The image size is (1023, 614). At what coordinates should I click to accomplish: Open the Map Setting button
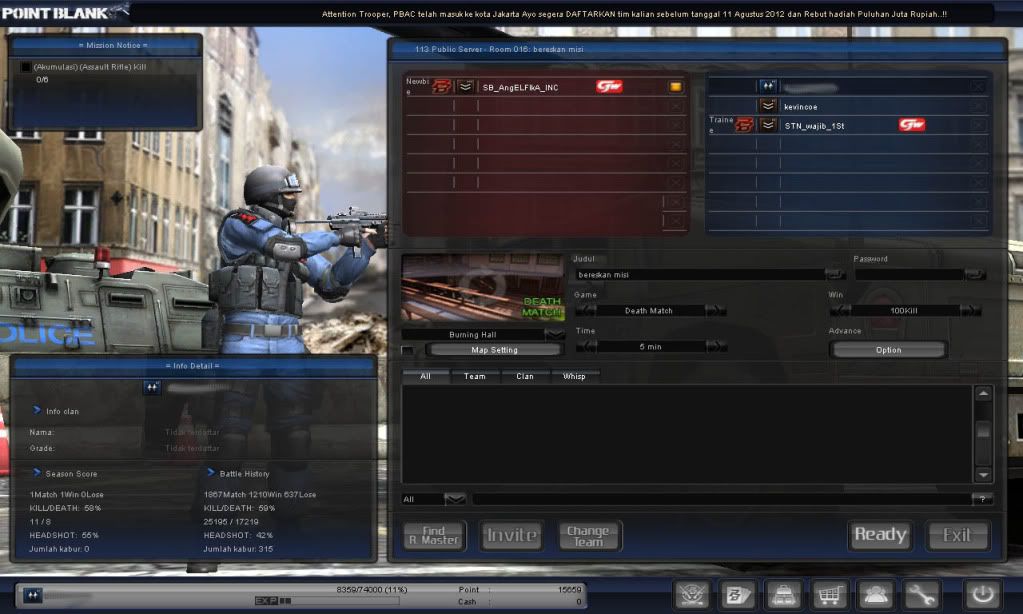pyautogui.click(x=494, y=350)
